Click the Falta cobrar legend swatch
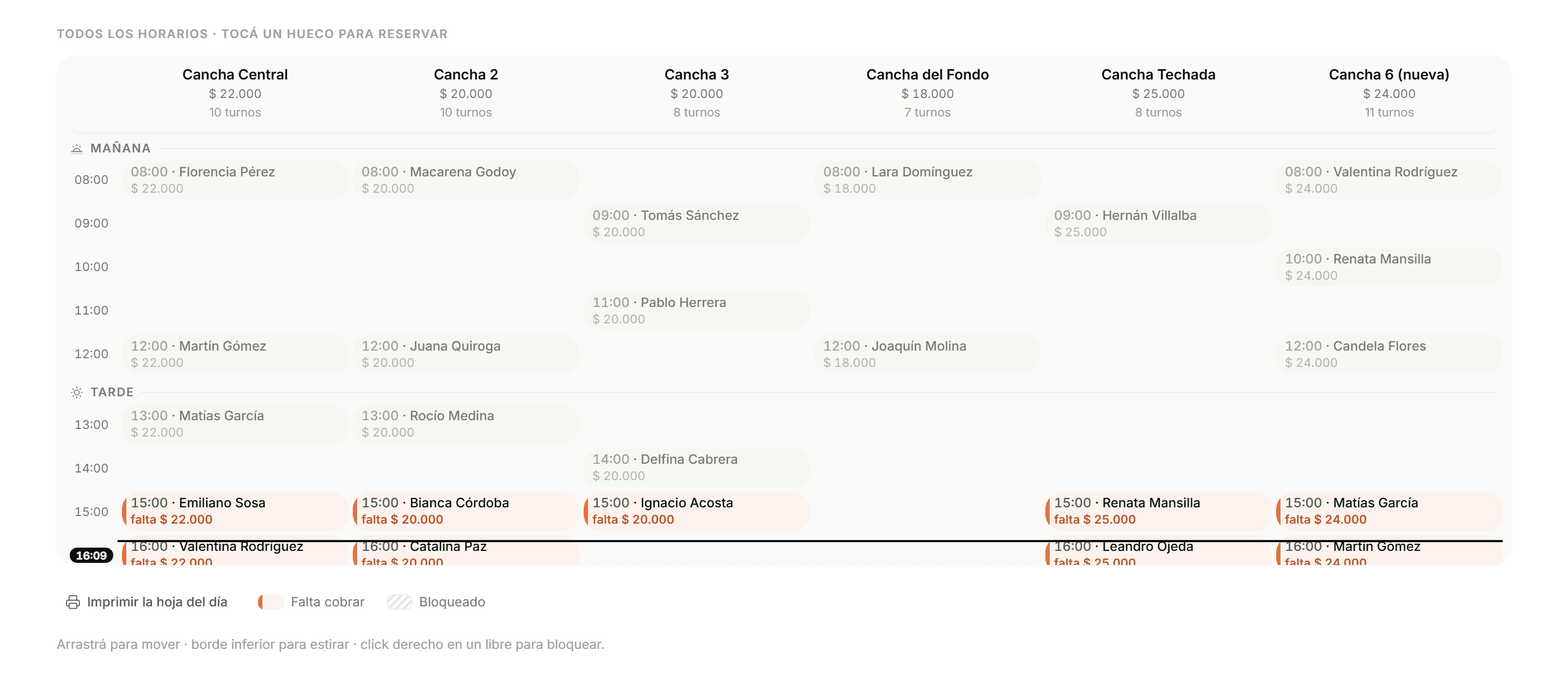 click(x=271, y=602)
